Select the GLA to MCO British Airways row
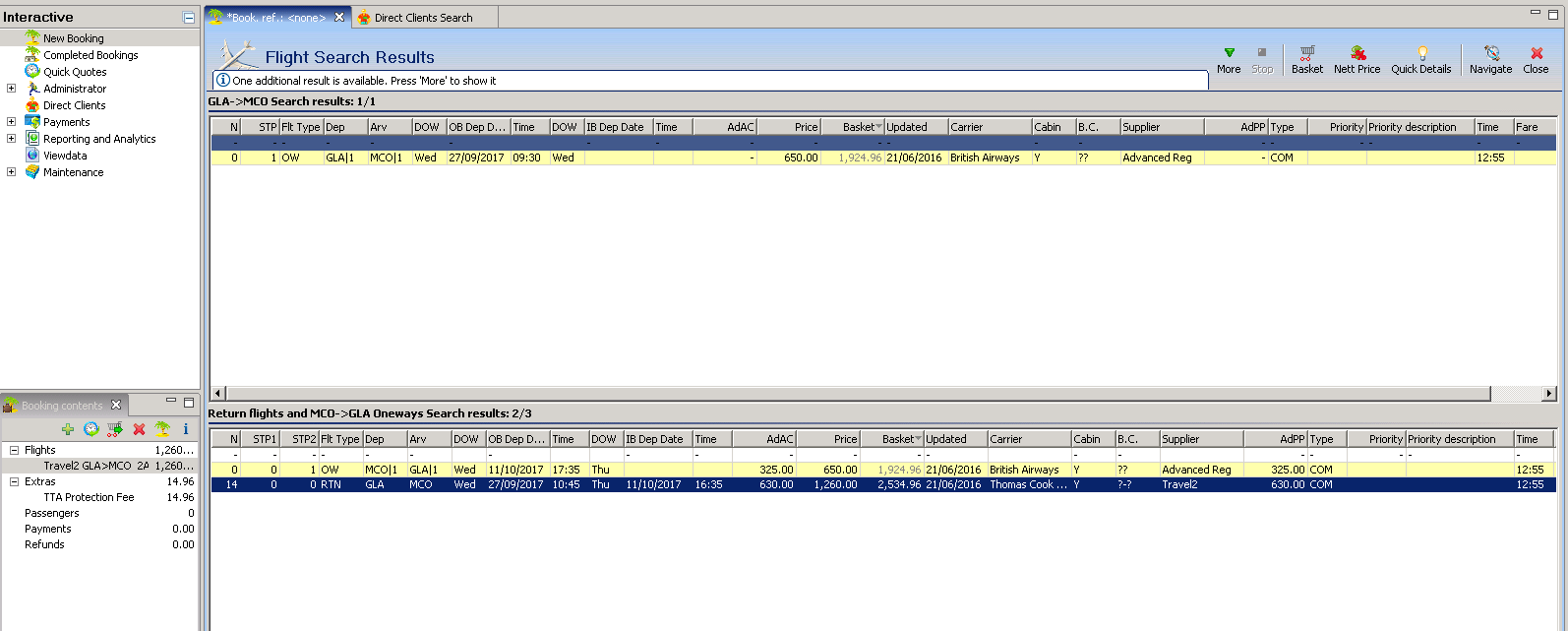 point(883,158)
